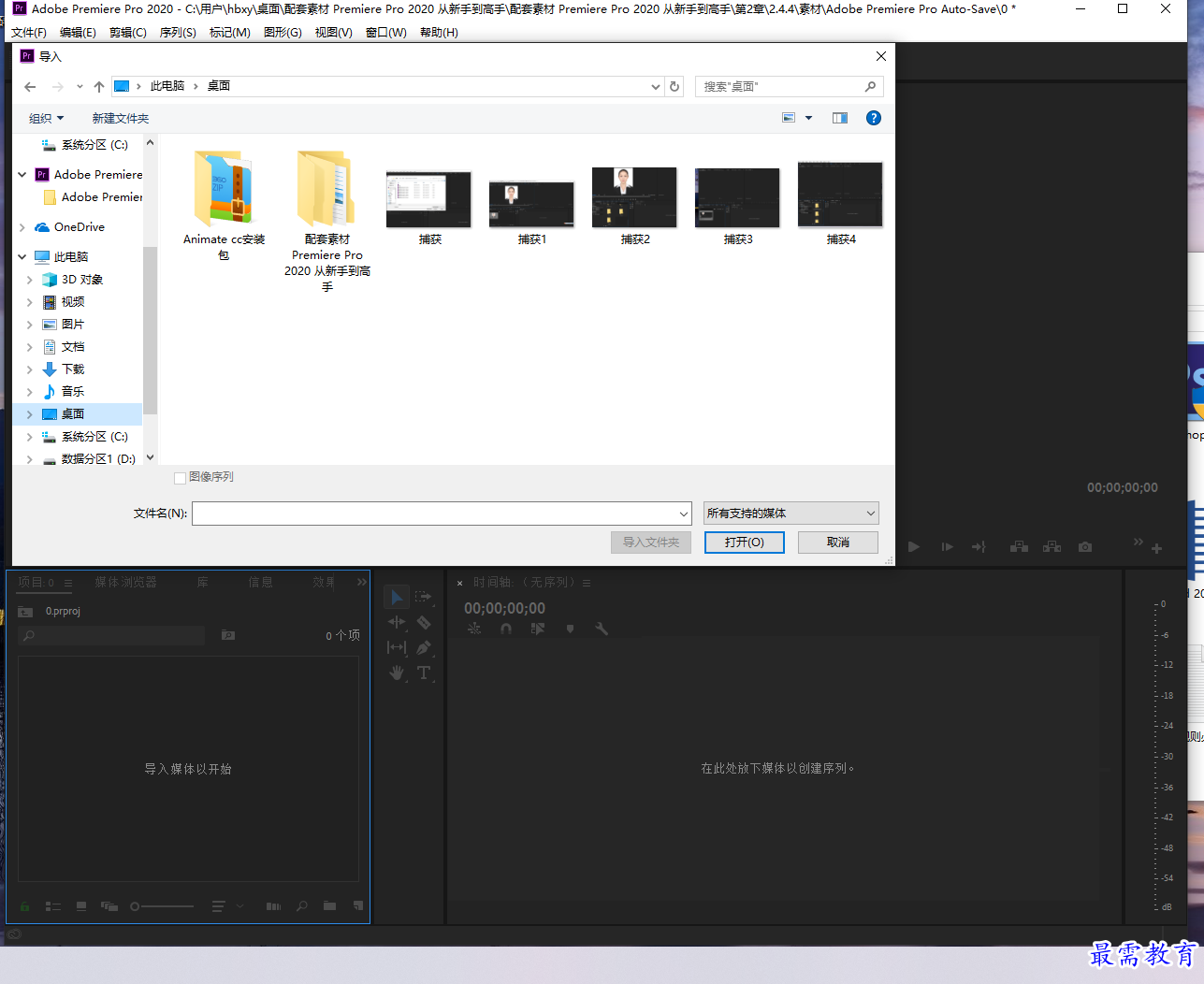1204x984 pixels.
Task: Click the disabled 导入文件夹 button
Action: pyautogui.click(x=651, y=543)
